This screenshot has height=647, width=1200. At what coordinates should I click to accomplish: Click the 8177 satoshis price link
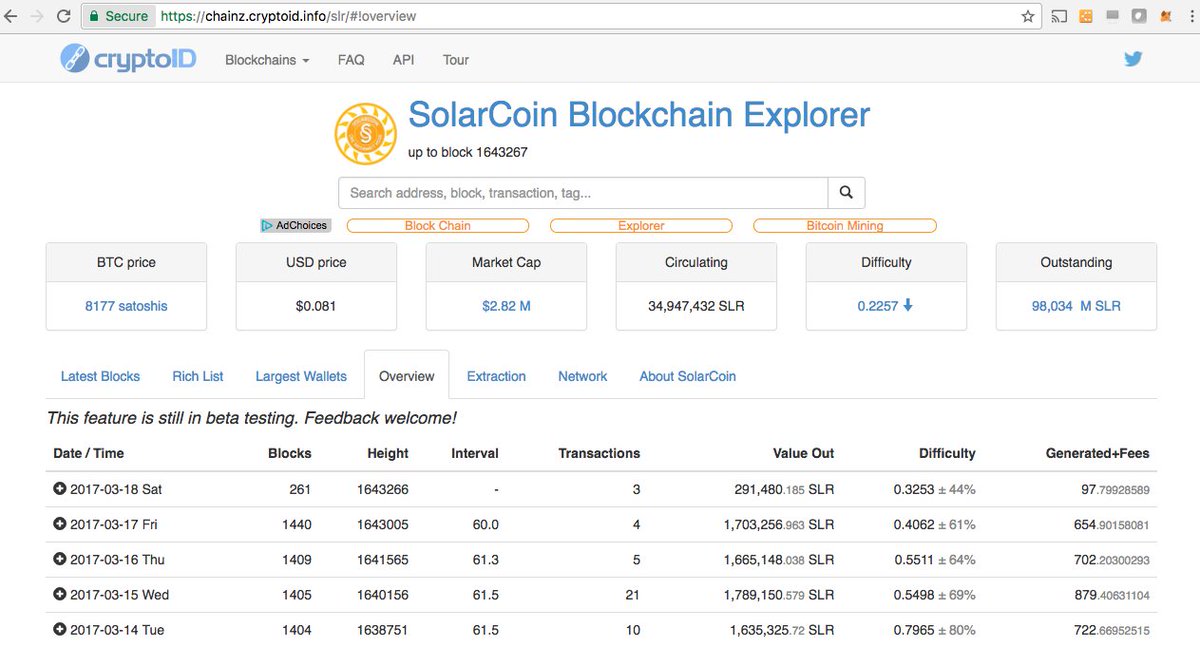pyautogui.click(x=126, y=306)
